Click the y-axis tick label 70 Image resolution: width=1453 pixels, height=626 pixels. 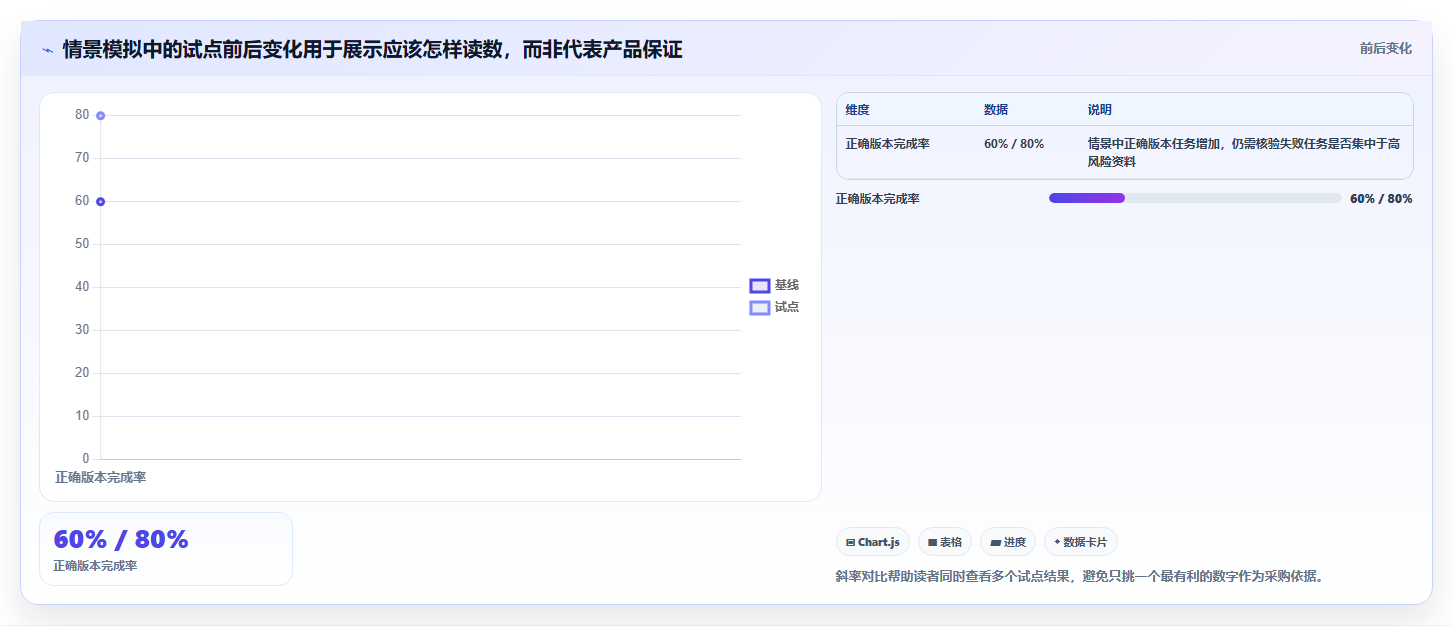[x=82, y=158]
